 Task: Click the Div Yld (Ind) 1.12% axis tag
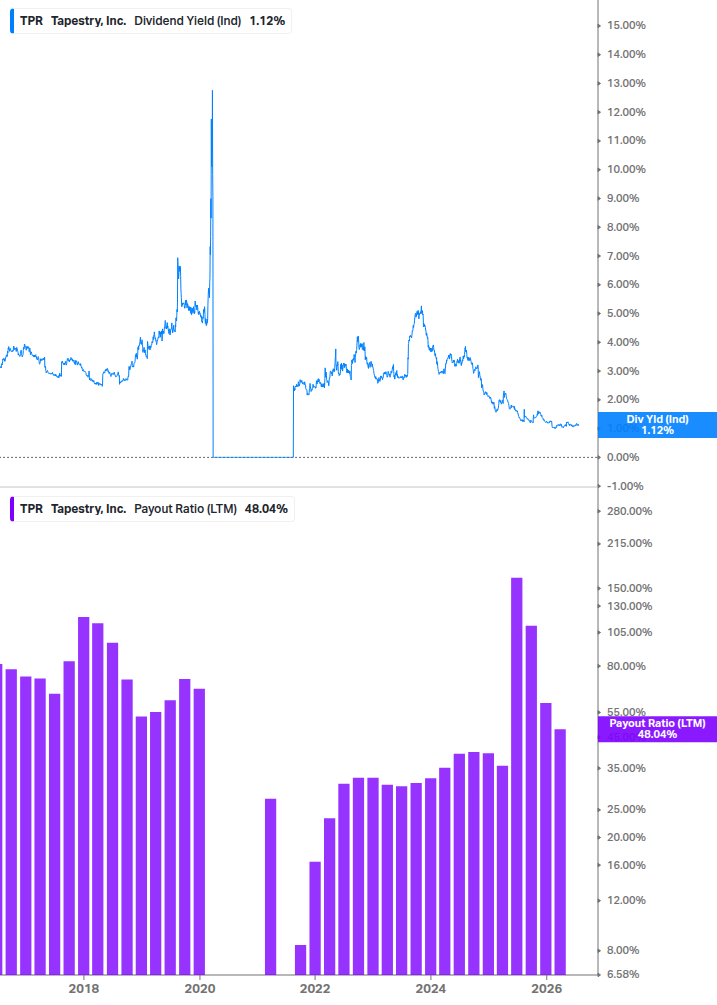(x=657, y=425)
